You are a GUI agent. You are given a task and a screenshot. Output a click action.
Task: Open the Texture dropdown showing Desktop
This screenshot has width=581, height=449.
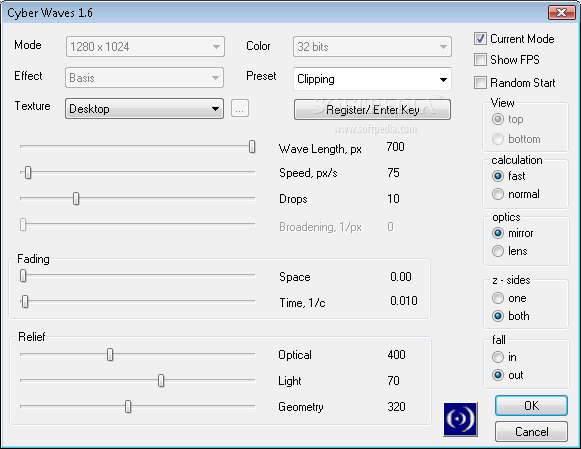(145, 109)
